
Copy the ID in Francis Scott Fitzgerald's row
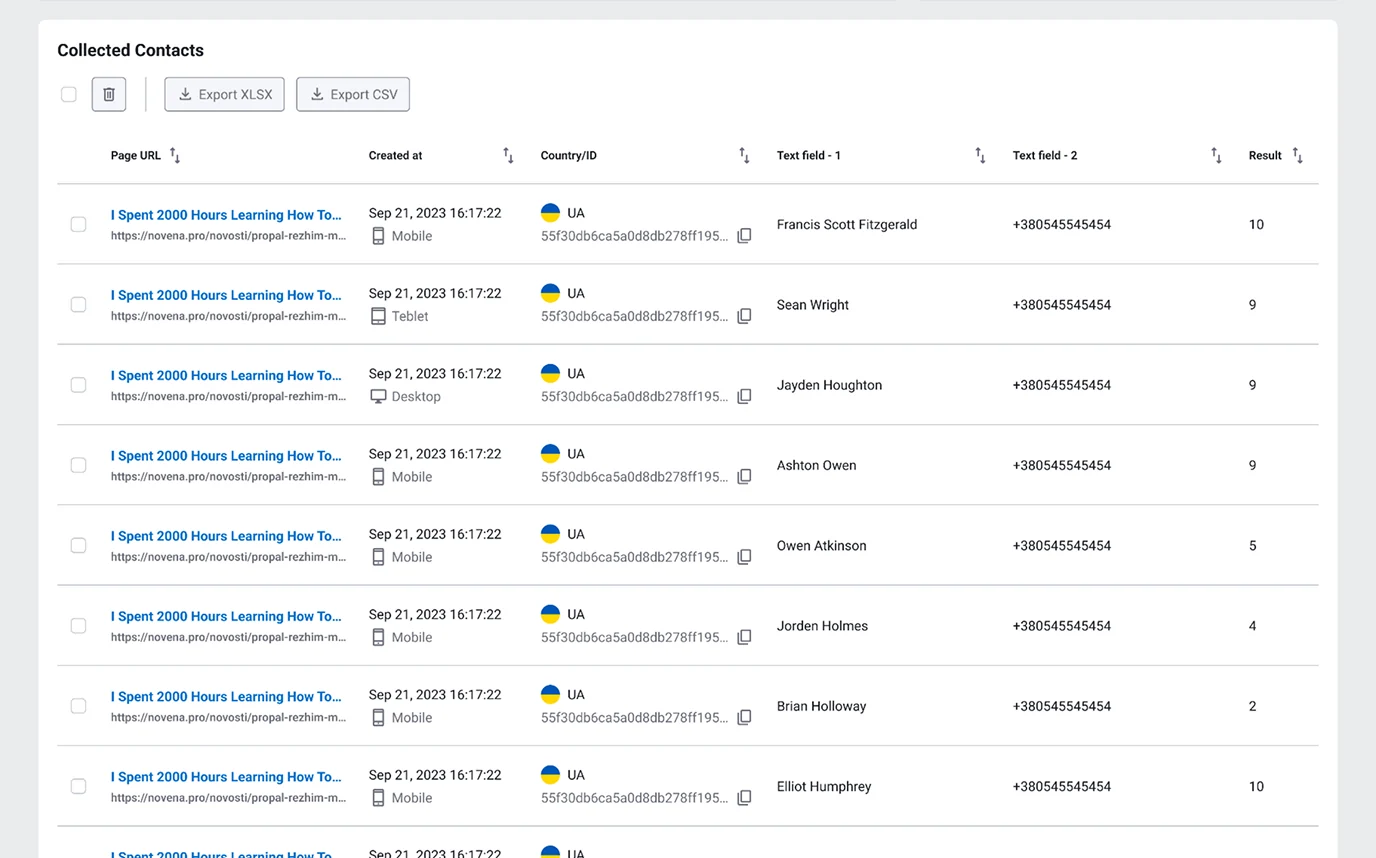pos(744,236)
